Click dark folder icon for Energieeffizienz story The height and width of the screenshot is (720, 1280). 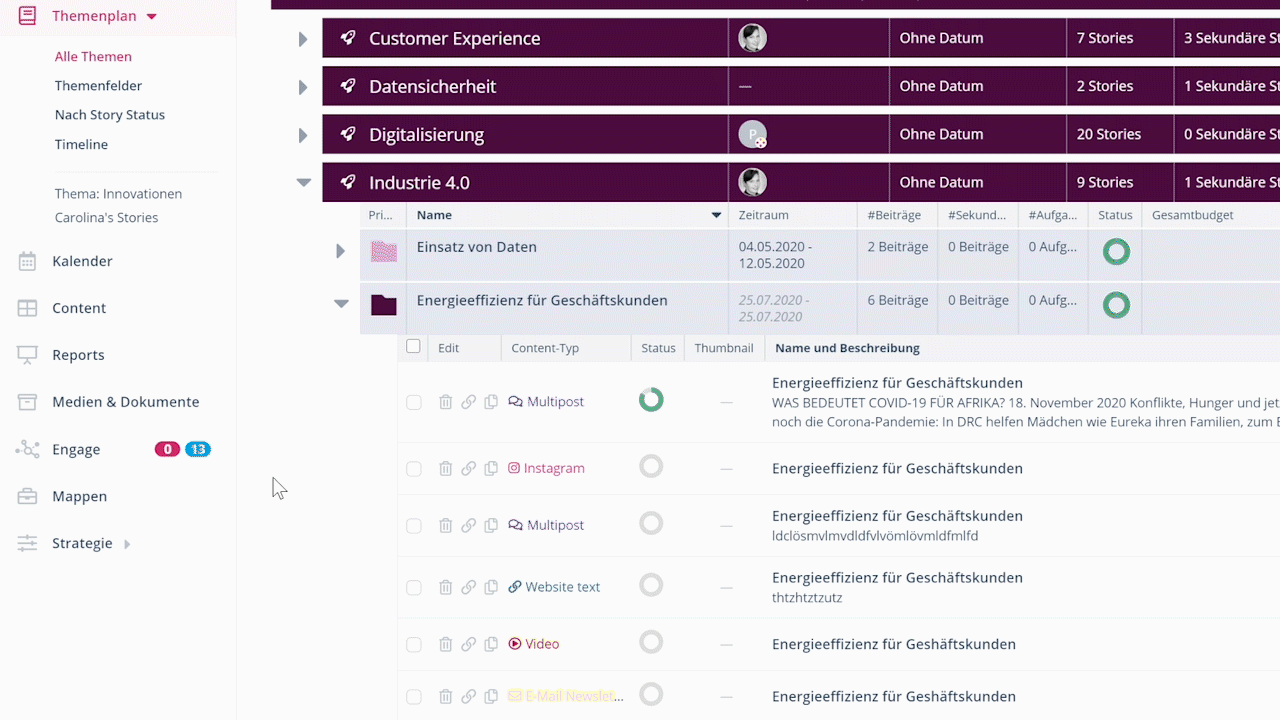point(383,305)
